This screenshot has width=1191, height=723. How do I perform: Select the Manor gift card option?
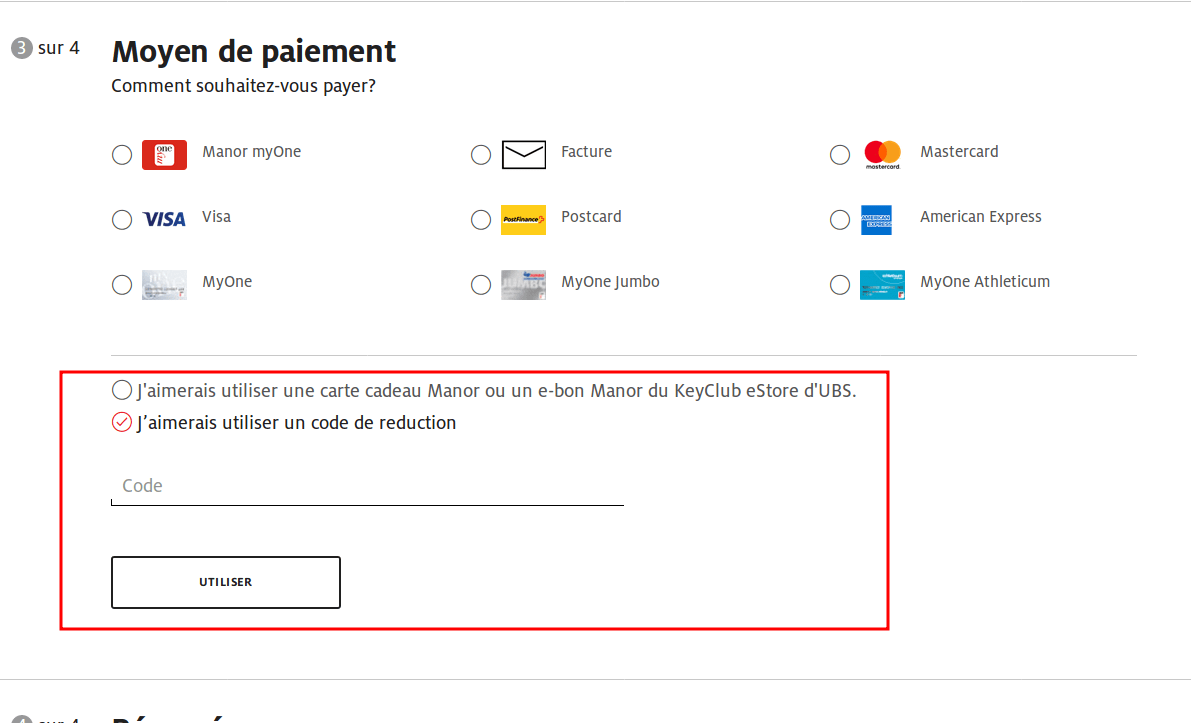(122, 390)
